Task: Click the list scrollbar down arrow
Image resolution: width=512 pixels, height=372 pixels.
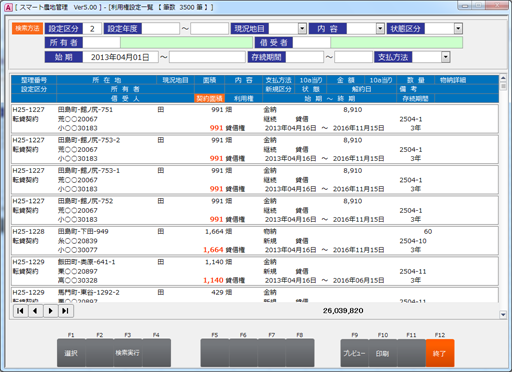Action: tap(503, 314)
